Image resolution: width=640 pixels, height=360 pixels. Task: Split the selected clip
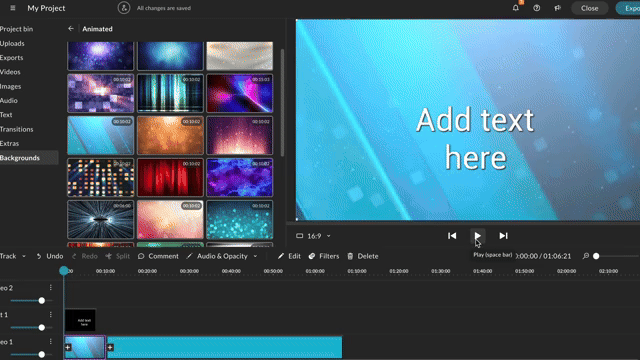(x=118, y=256)
